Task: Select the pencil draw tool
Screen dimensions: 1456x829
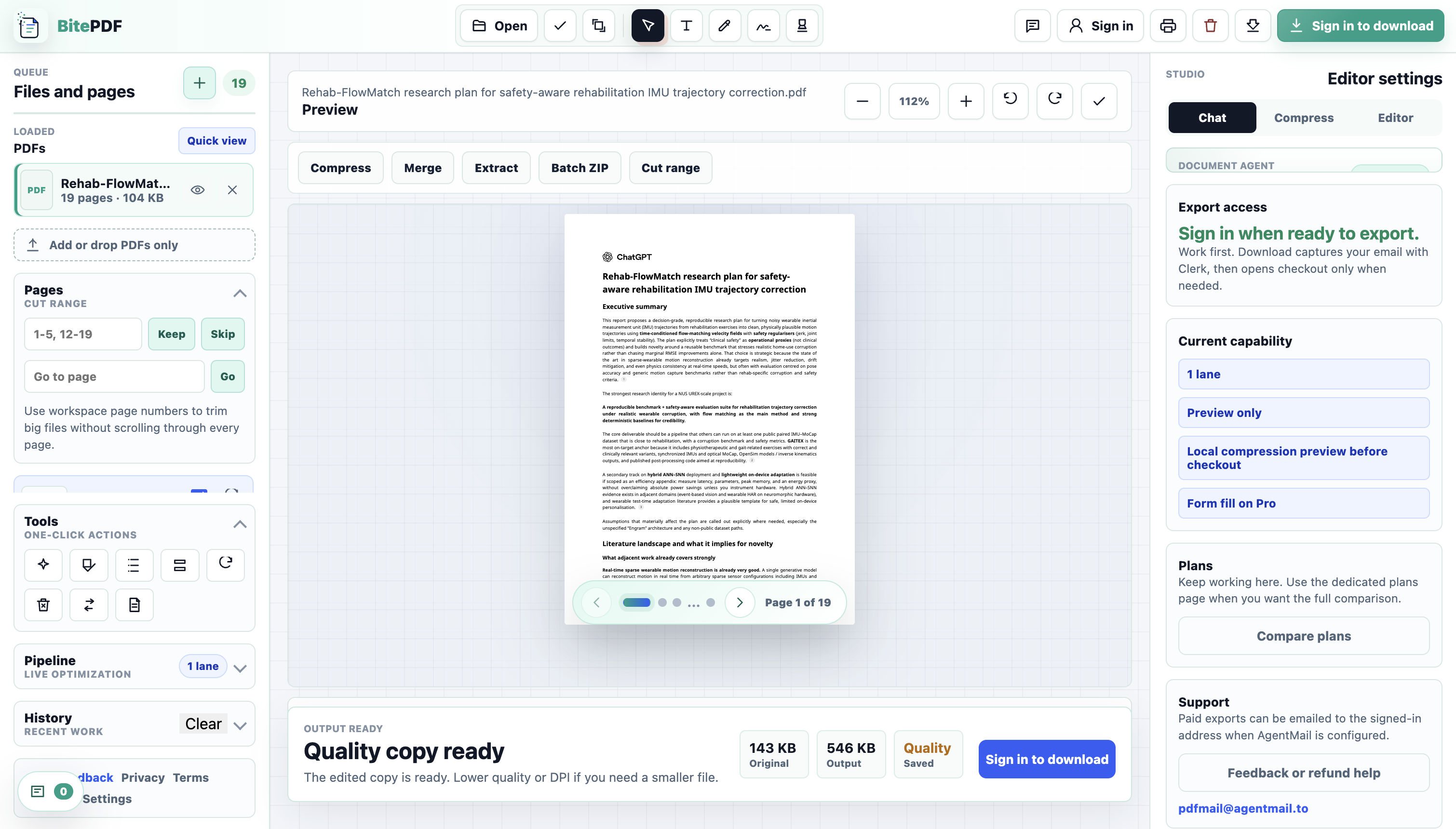Action: click(724, 26)
